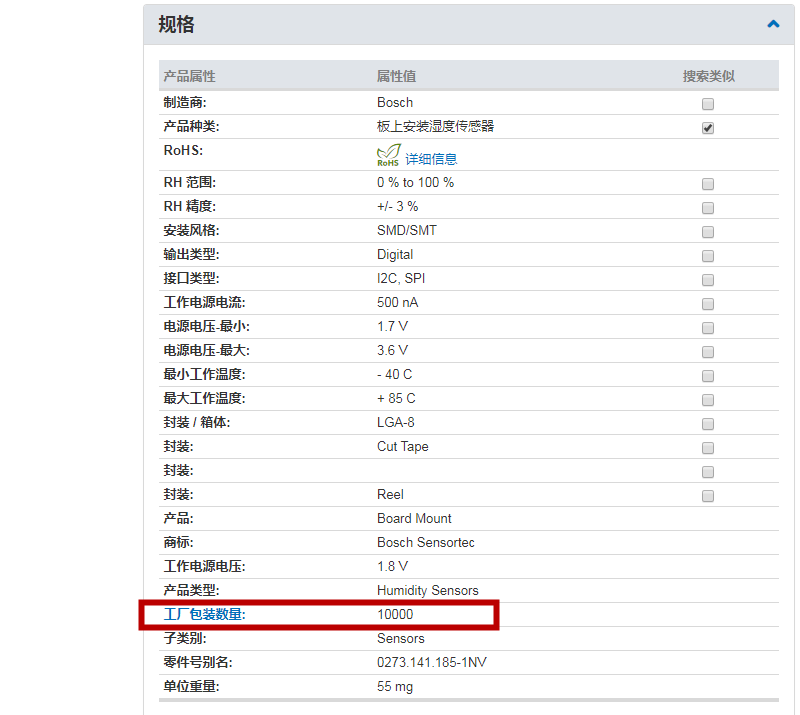
Task: Click the SMD/SMT value
Action: [x=407, y=231]
